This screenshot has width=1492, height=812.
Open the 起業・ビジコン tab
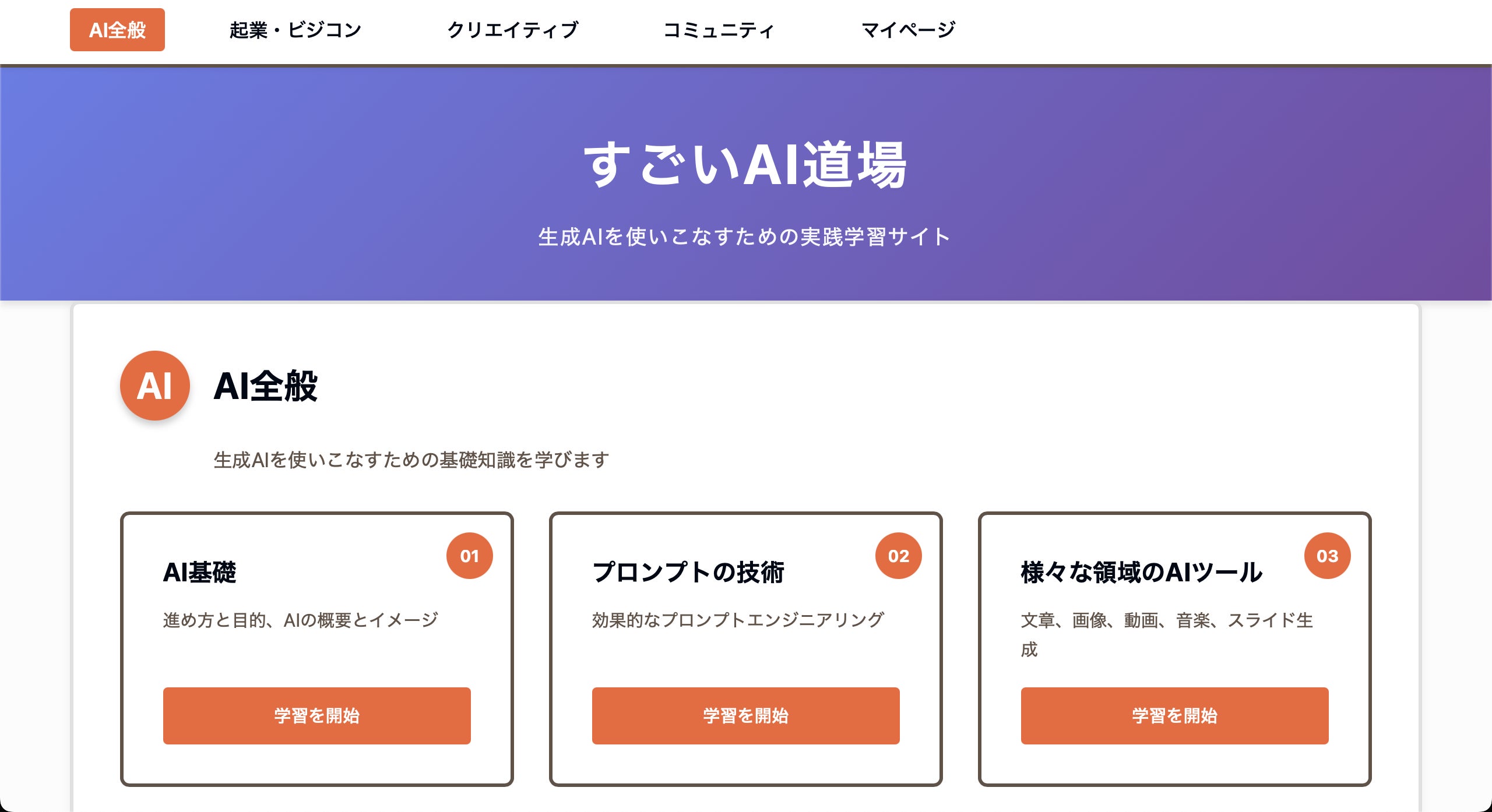(295, 30)
